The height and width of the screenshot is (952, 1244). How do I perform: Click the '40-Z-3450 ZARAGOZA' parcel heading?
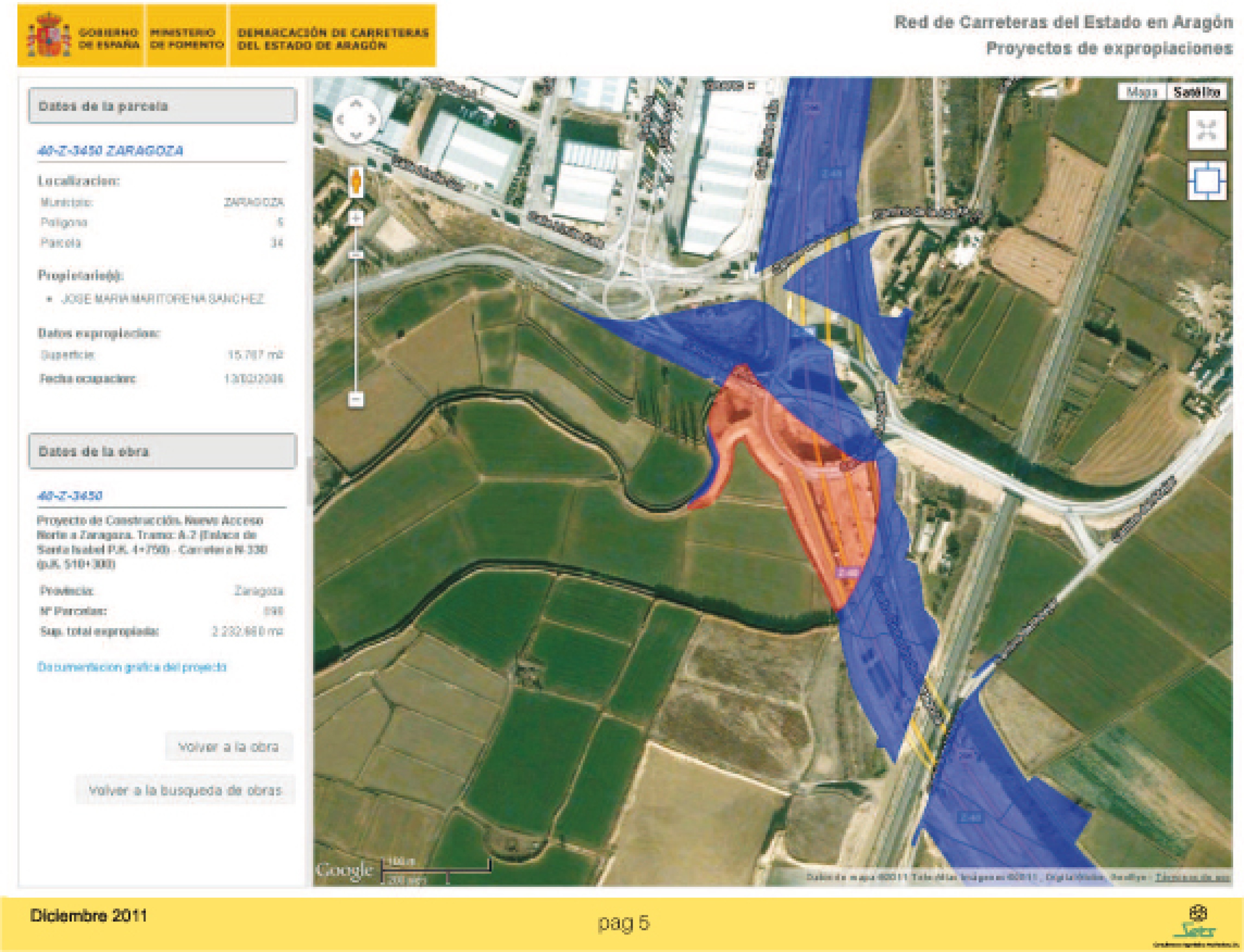point(110,151)
